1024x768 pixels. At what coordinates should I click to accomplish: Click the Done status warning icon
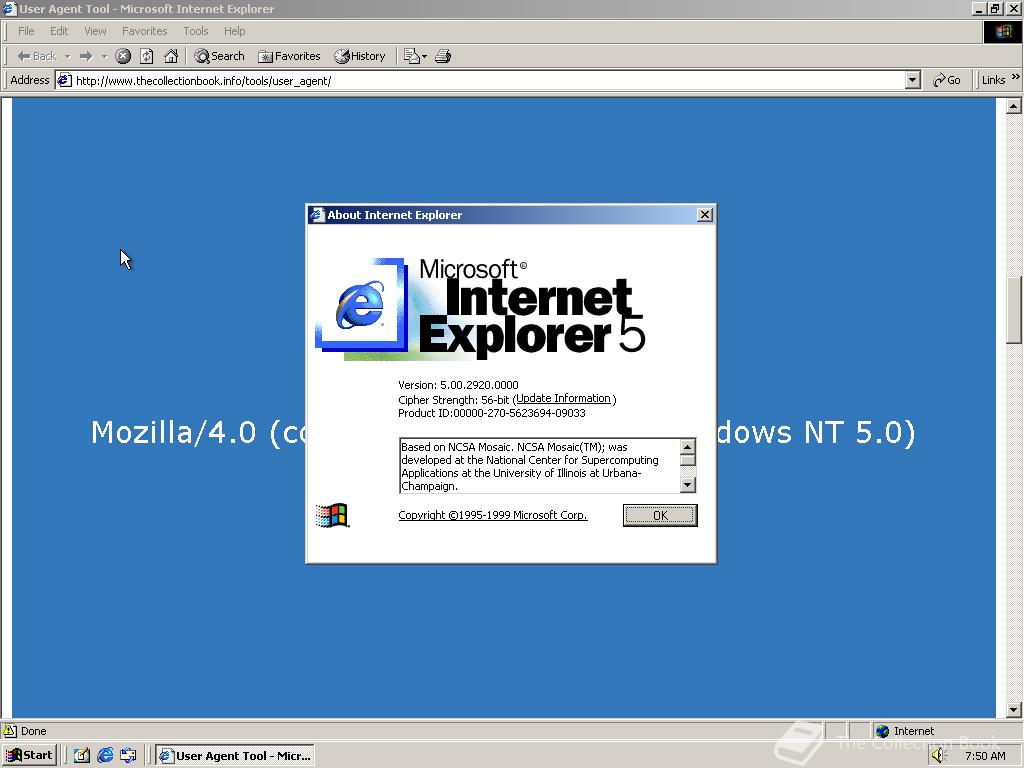[x=9, y=731]
